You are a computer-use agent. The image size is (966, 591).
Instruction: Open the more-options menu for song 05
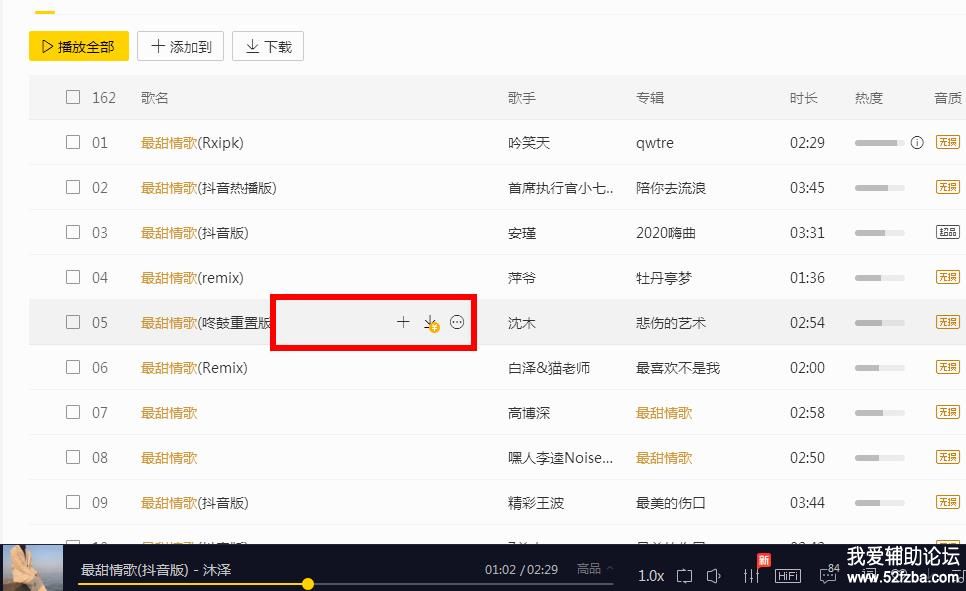pos(457,322)
